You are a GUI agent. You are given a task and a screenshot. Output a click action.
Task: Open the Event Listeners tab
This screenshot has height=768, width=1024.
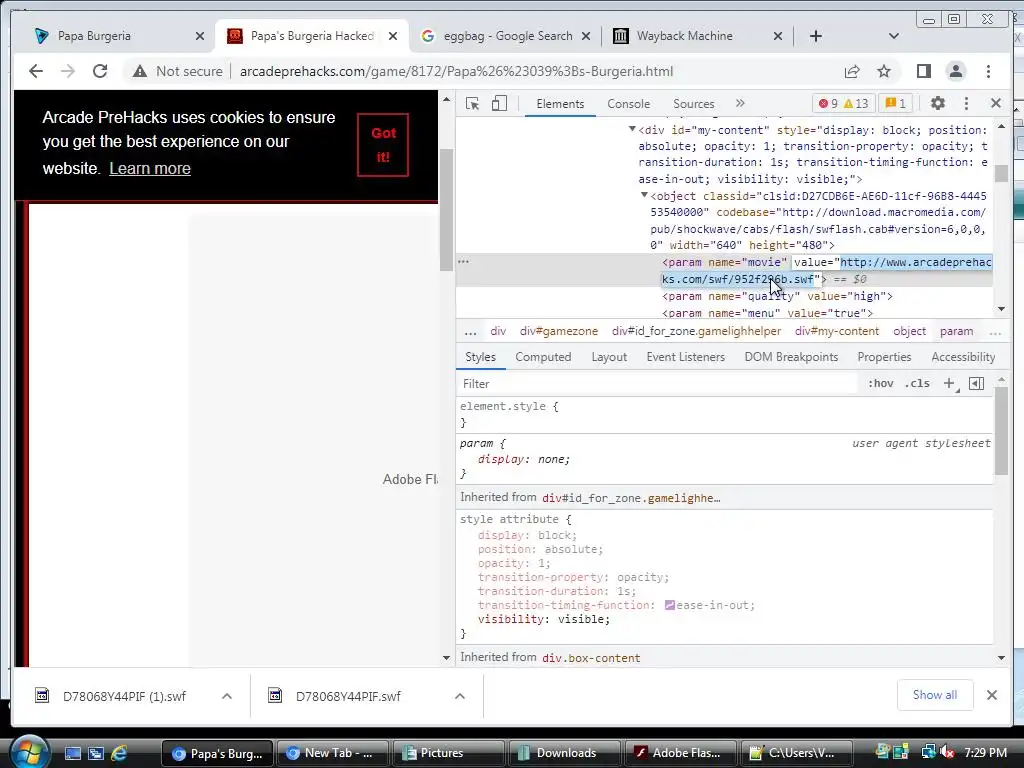686,357
